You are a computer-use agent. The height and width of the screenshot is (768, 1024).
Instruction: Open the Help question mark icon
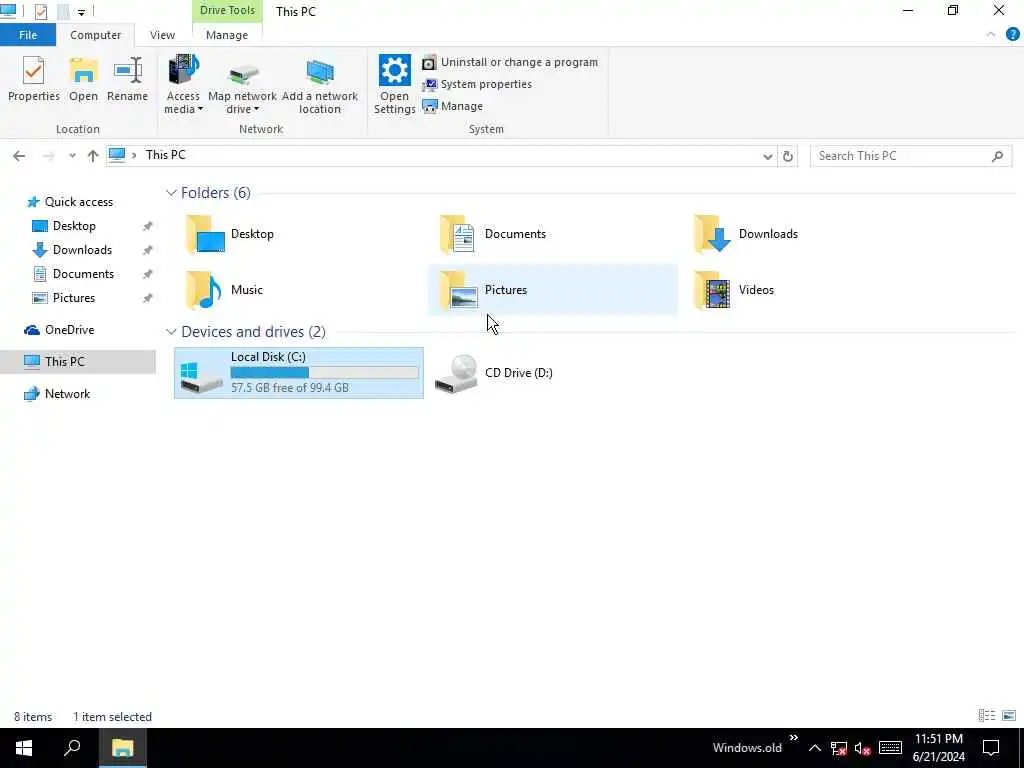pos(1012,35)
